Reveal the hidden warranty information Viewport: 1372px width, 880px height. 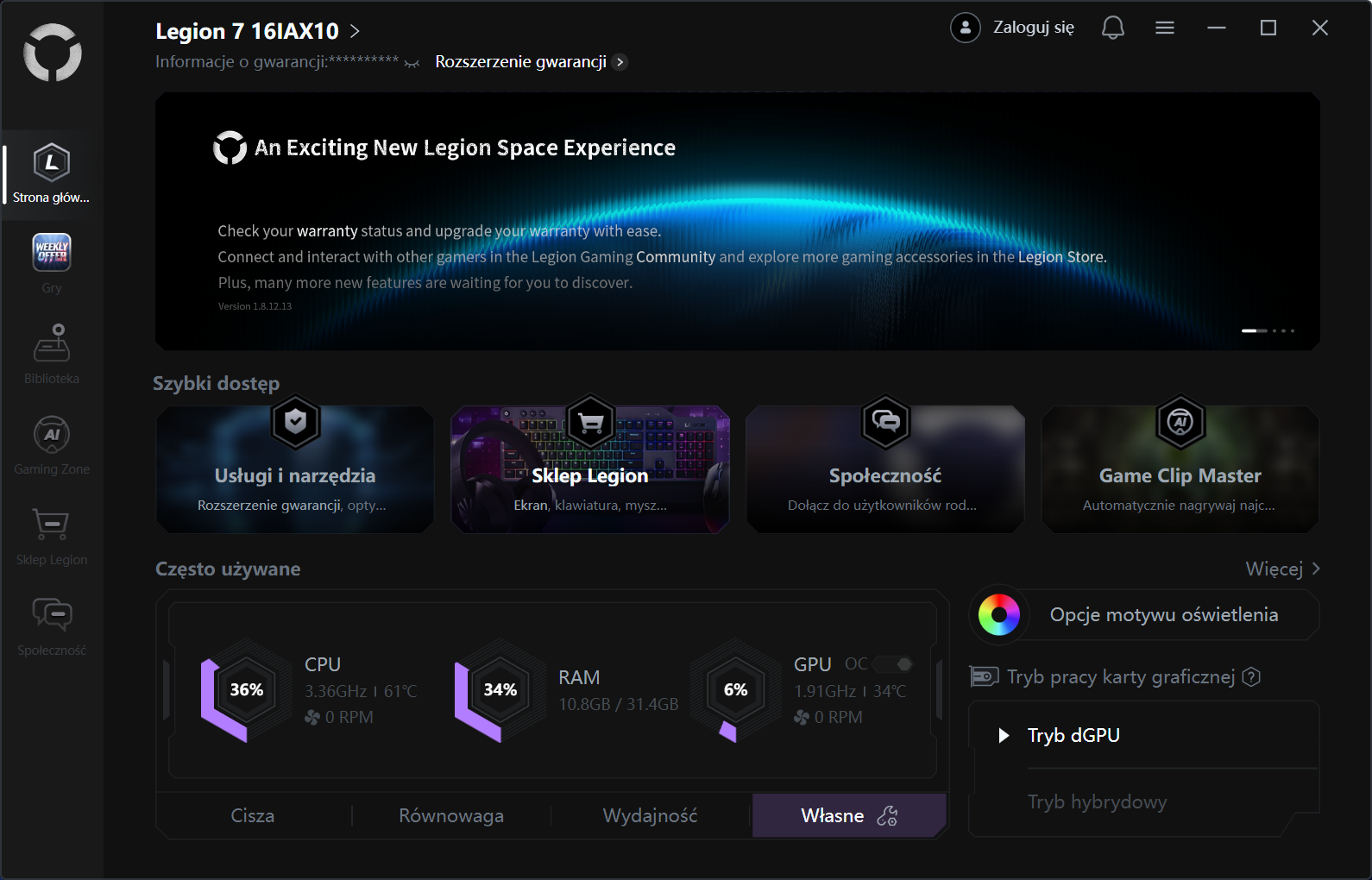coord(412,63)
